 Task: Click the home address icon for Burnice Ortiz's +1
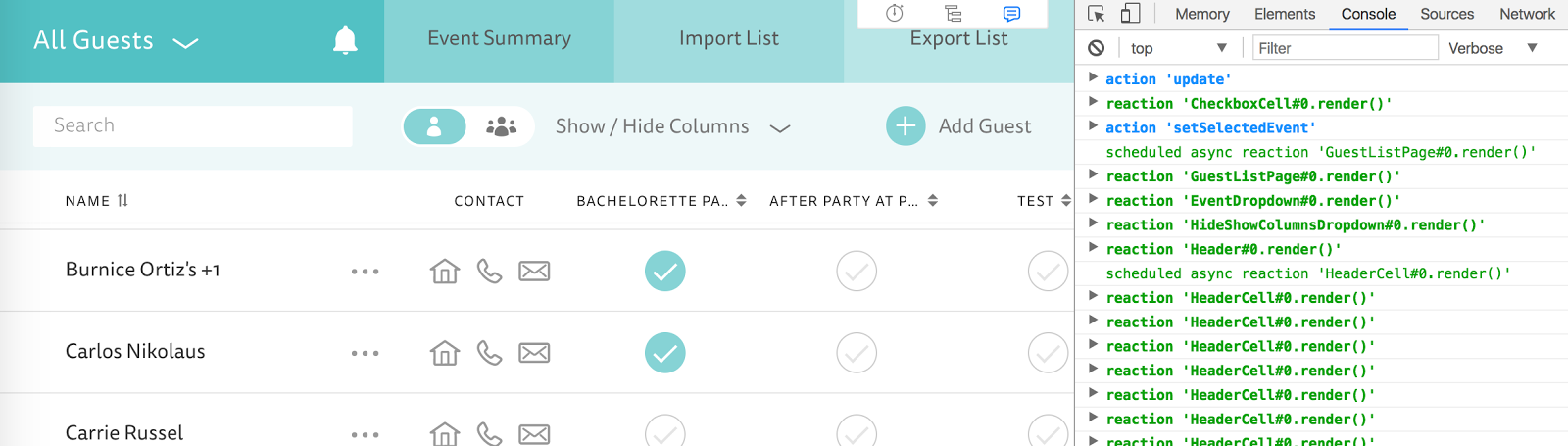(445, 271)
